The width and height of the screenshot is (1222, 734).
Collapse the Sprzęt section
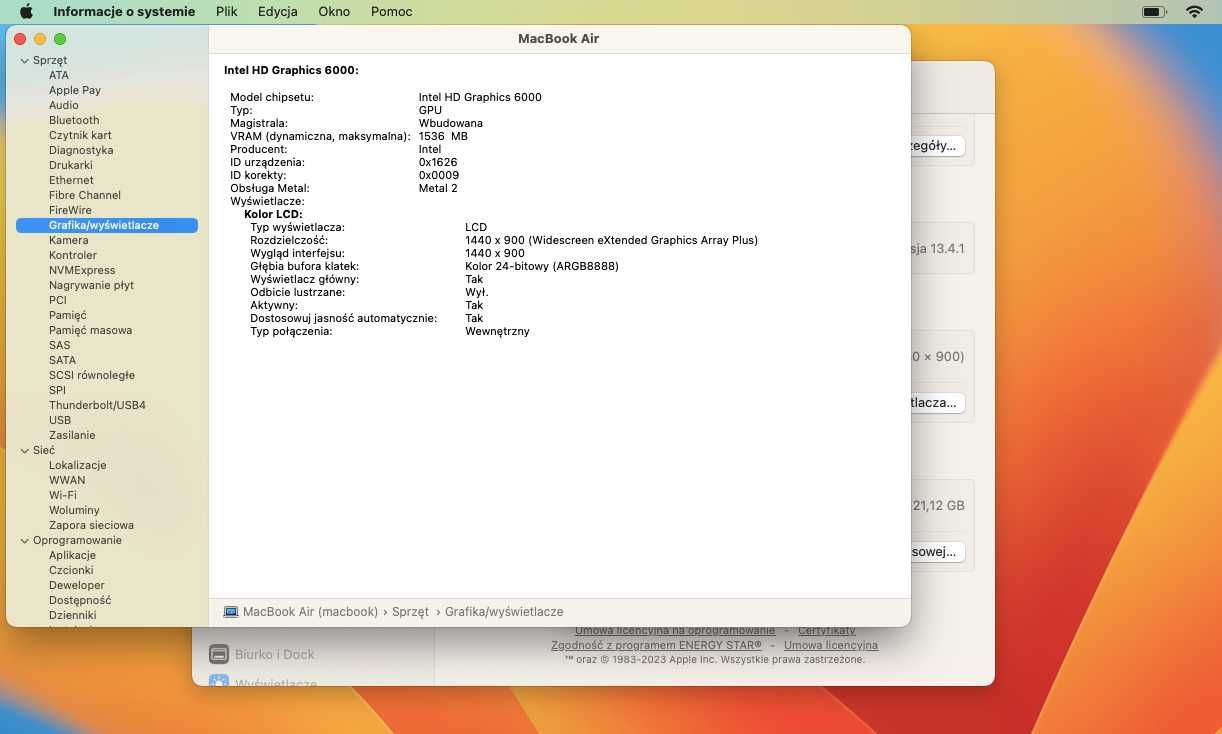(x=24, y=60)
